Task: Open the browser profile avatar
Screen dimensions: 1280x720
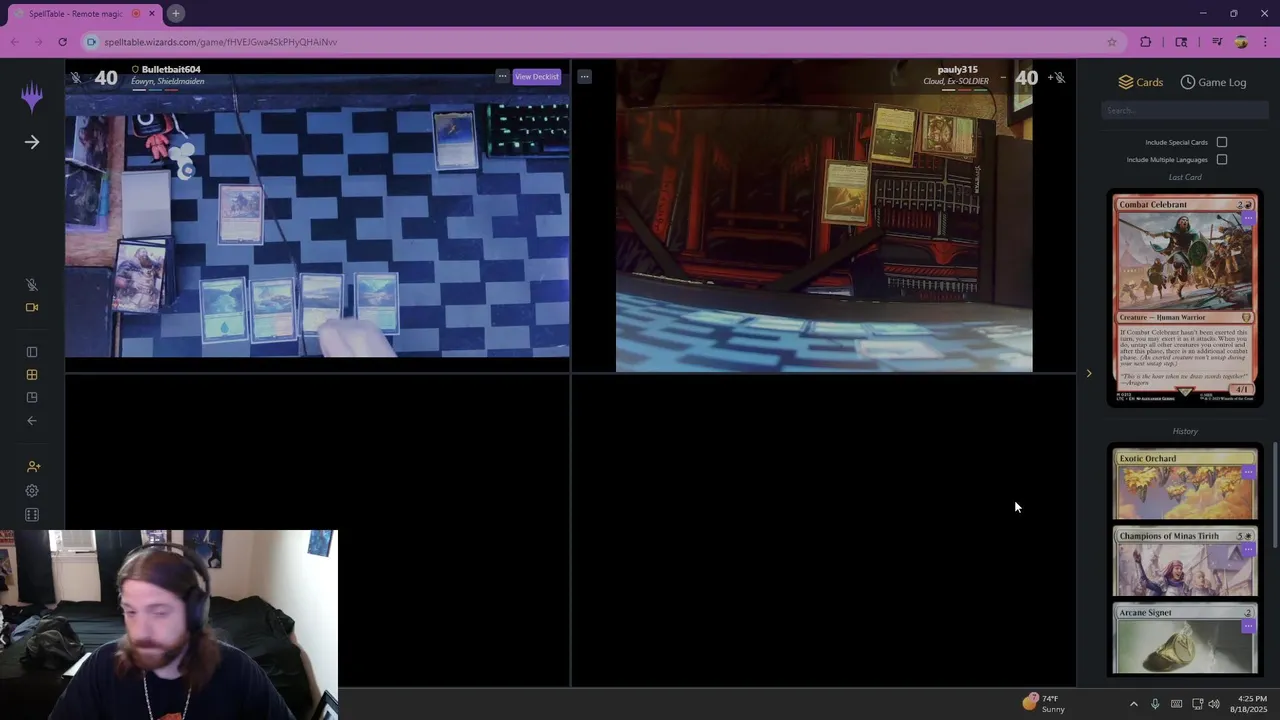Action: (1241, 42)
